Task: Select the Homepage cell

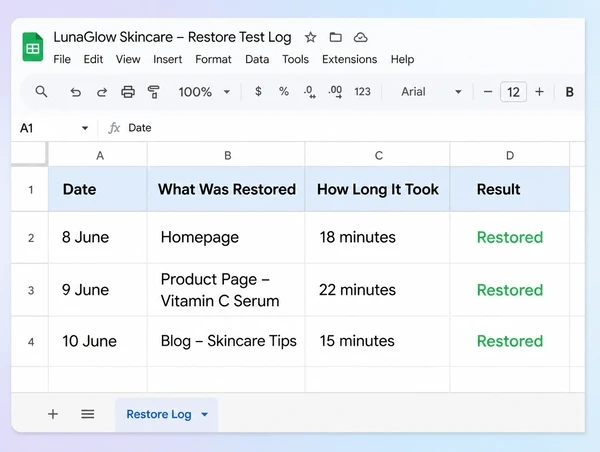Action: [x=226, y=237]
